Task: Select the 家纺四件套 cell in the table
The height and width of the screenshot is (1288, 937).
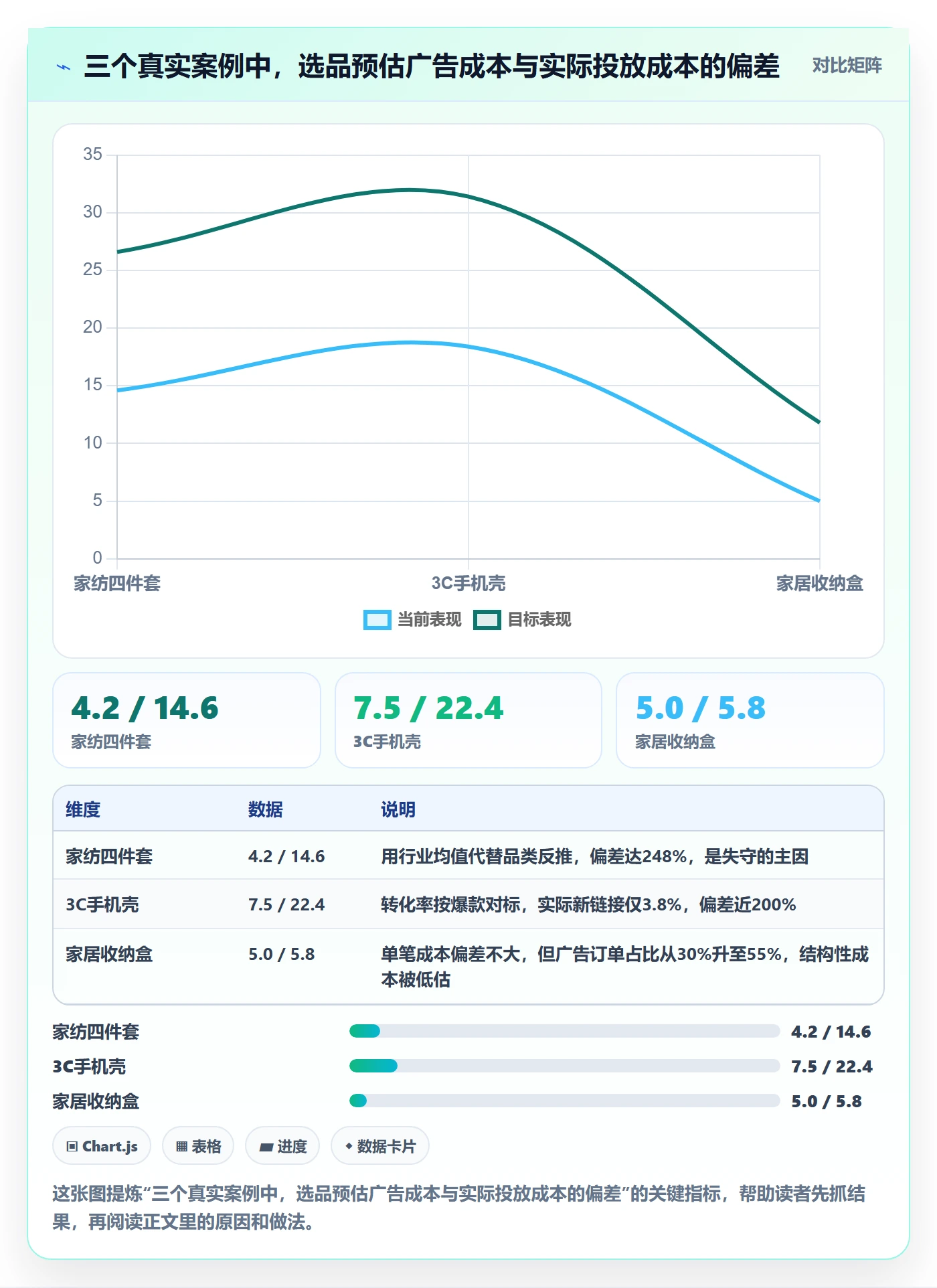Action: (x=109, y=856)
